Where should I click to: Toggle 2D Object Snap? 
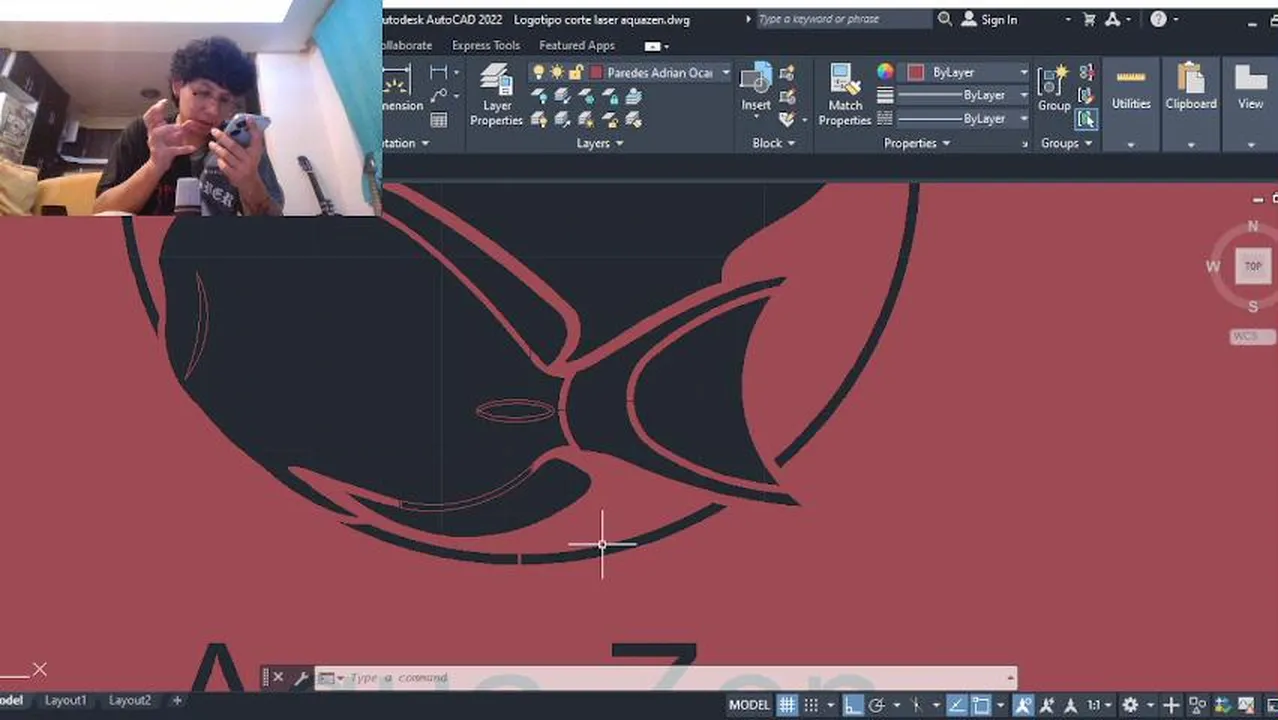click(x=981, y=705)
